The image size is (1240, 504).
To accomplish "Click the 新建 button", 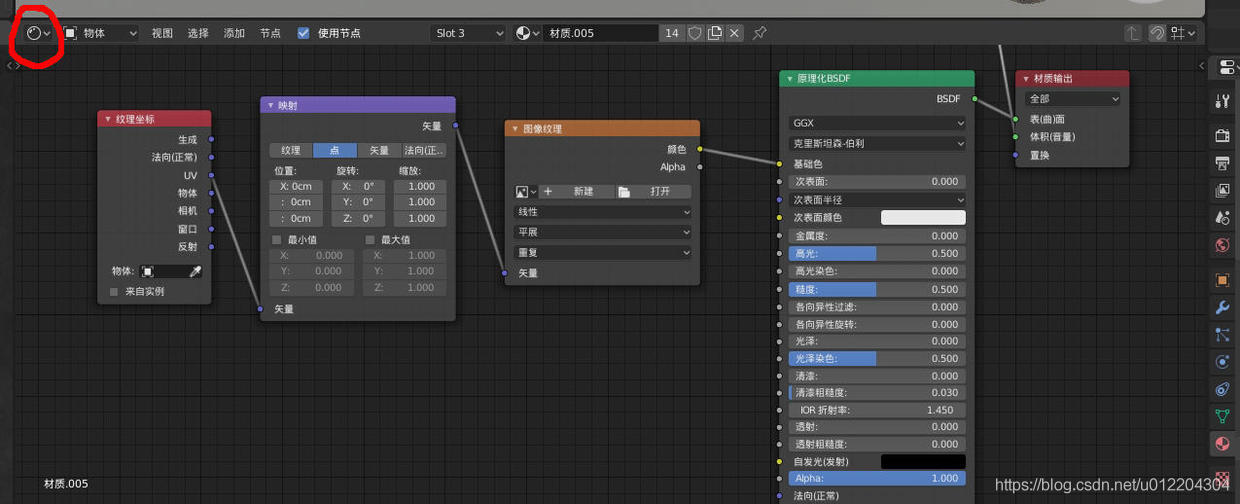I will click(575, 191).
